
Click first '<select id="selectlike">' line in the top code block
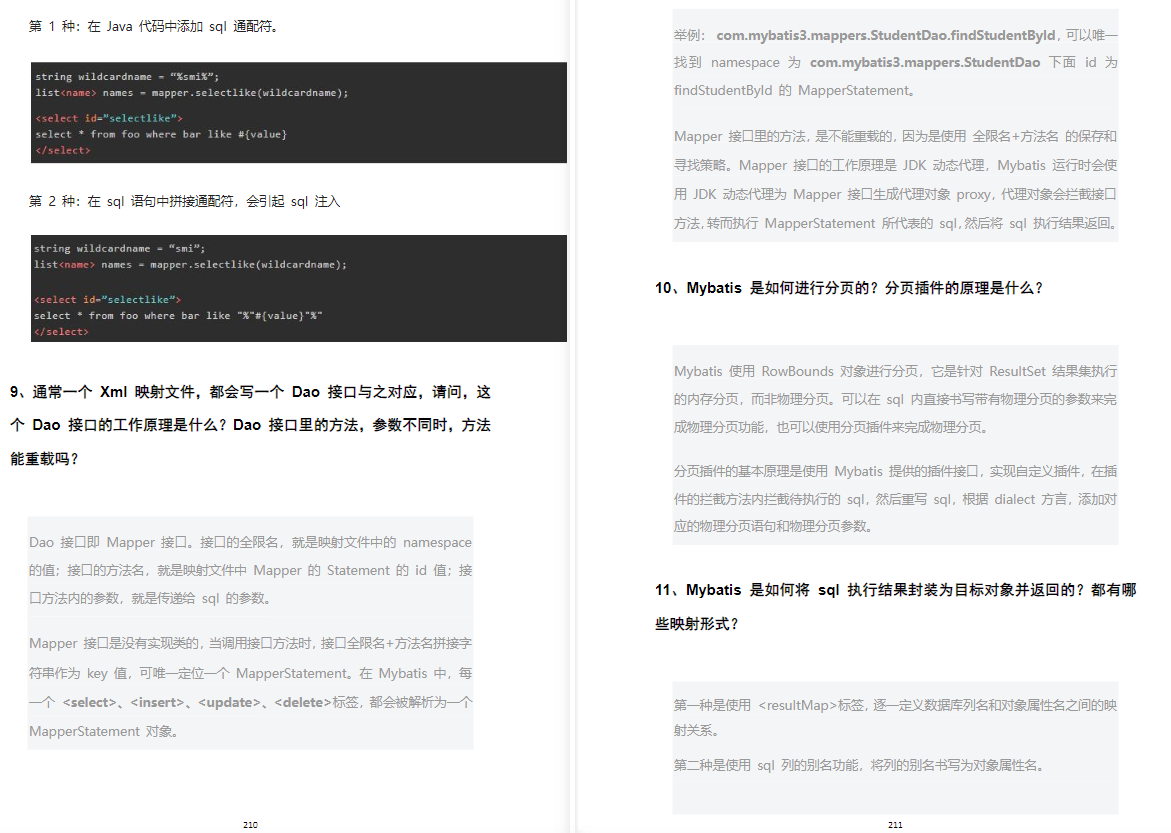tap(109, 118)
